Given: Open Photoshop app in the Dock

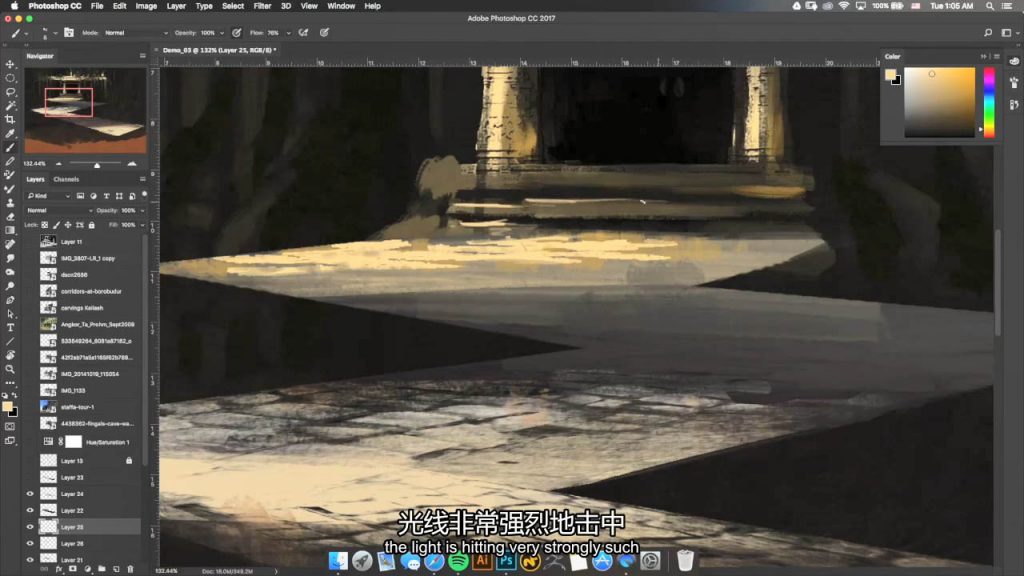Looking at the screenshot, I should (505, 561).
